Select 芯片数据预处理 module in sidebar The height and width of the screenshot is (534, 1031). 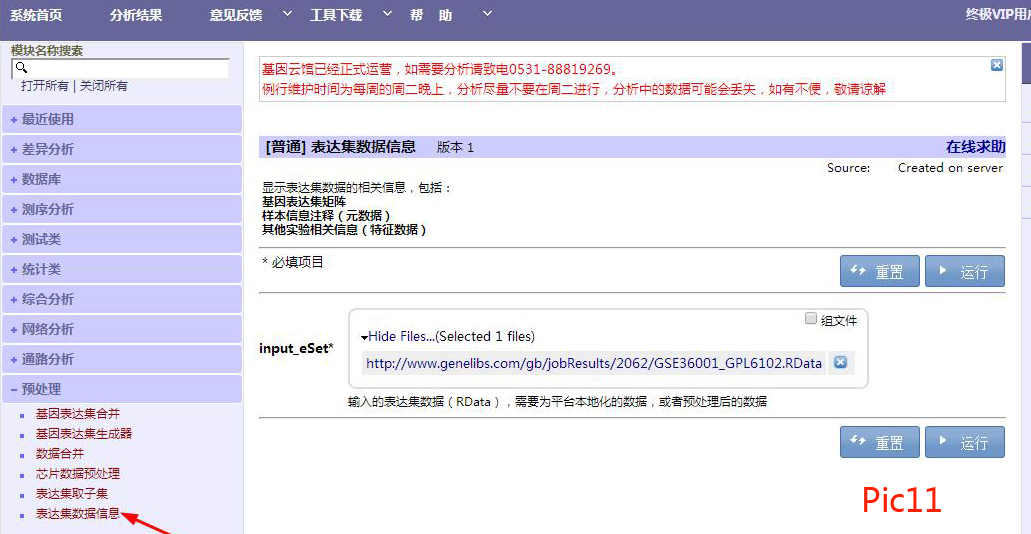click(x=78, y=474)
